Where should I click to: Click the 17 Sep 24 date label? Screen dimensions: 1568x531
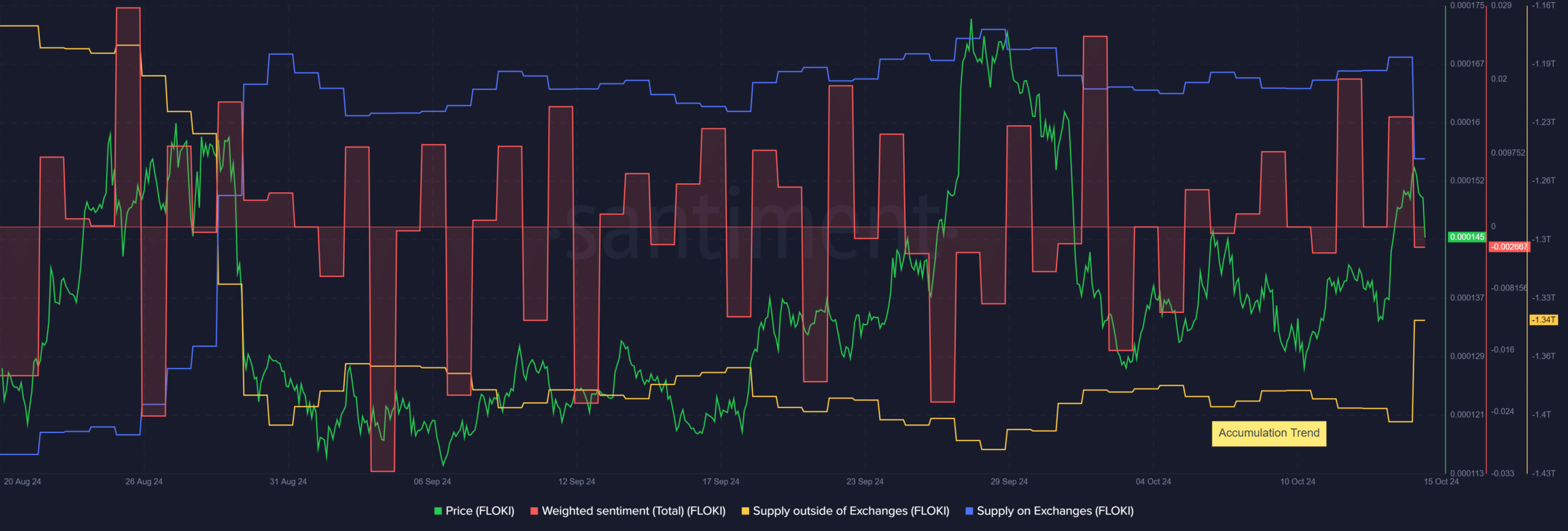[x=720, y=481]
